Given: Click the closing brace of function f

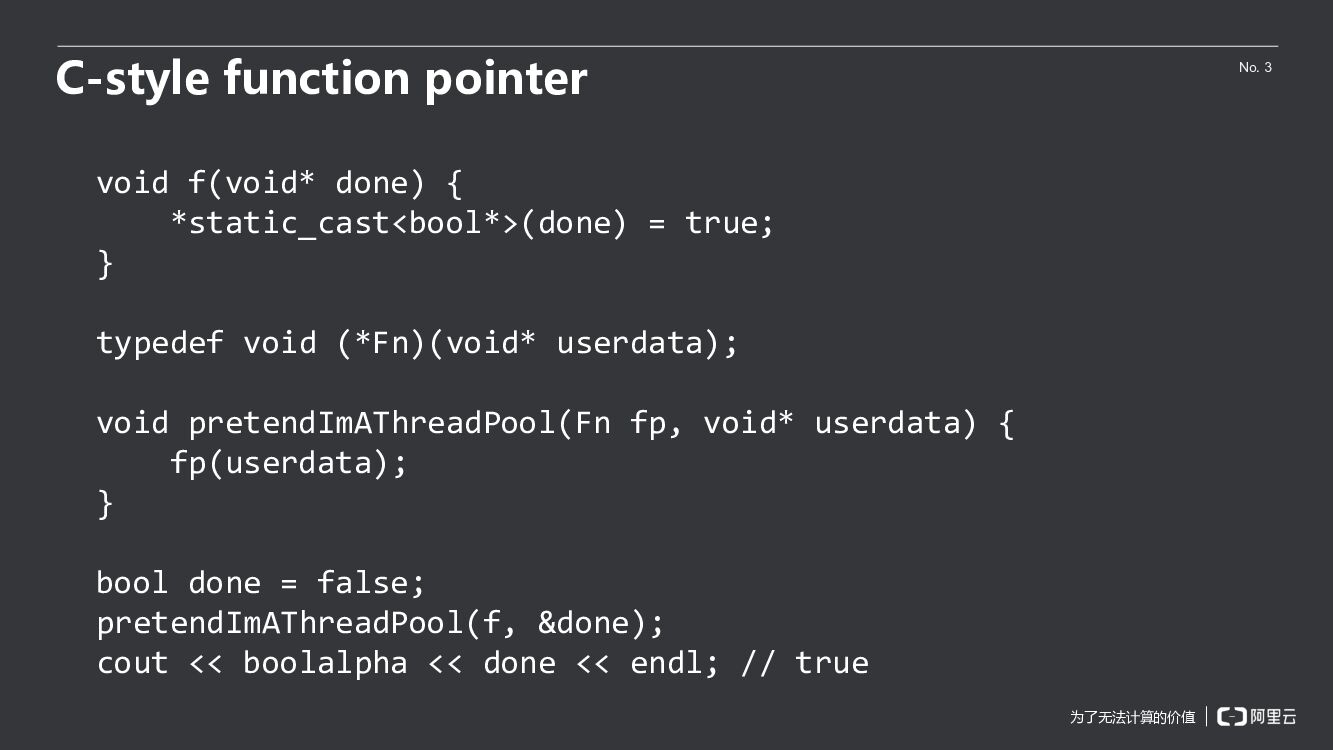Looking at the screenshot, I should tap(105, 263).
